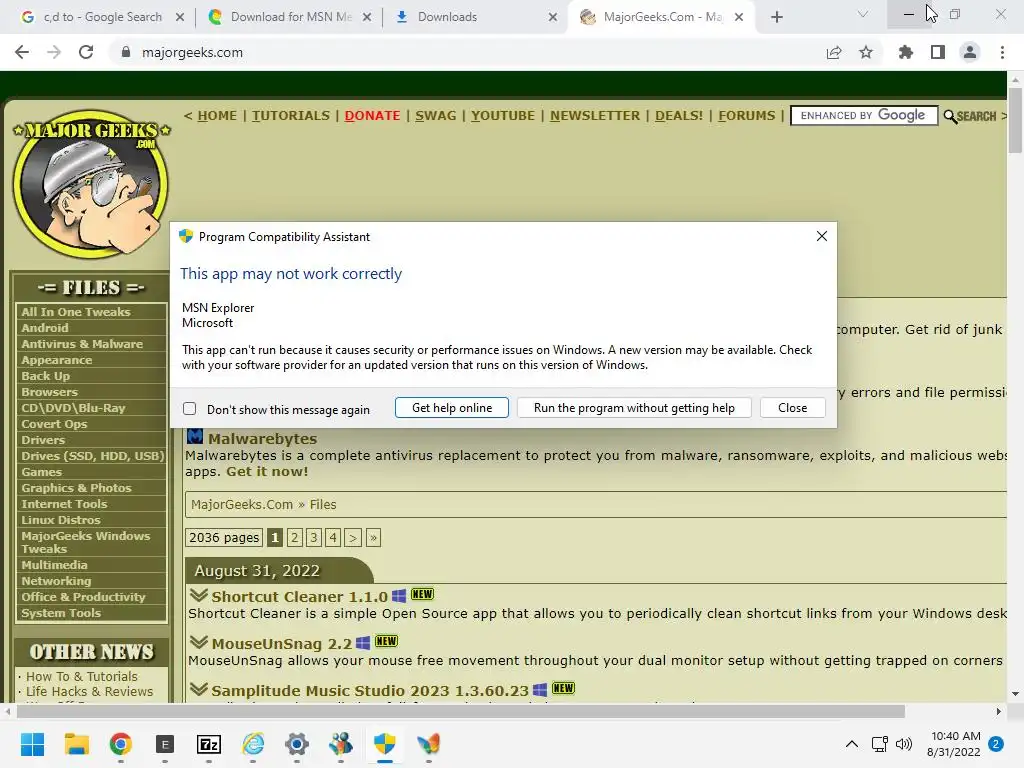Open Shortcut Cleaner 1.1.0 link
This screenshot has width=1024, height=768.
pyautogui.click(x=300, y=597)
